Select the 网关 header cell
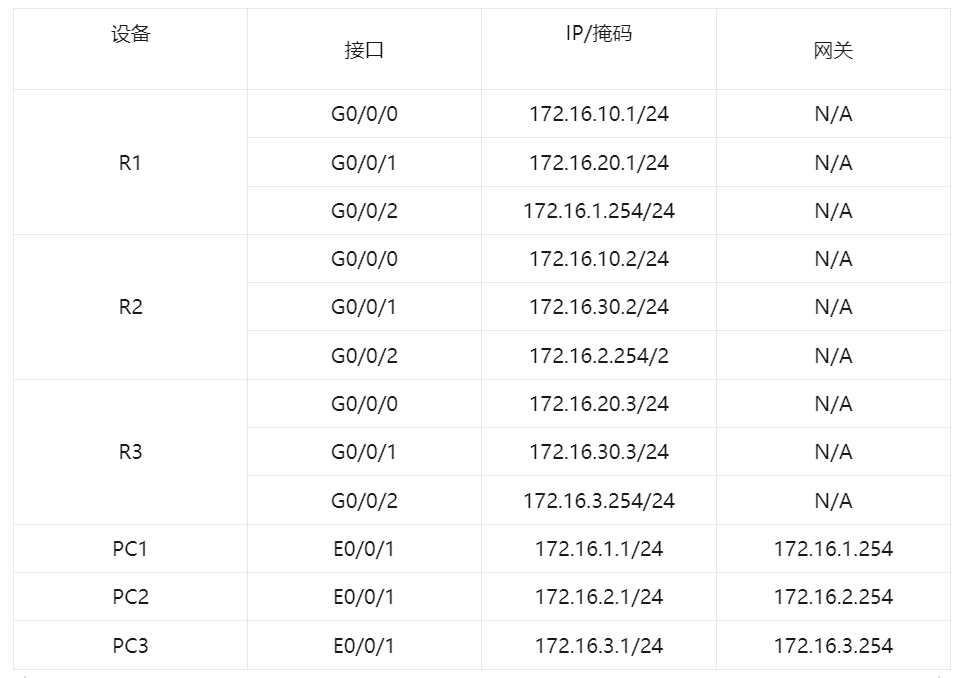The height and width of the screenshot is (678, 959). coord(833,51)
